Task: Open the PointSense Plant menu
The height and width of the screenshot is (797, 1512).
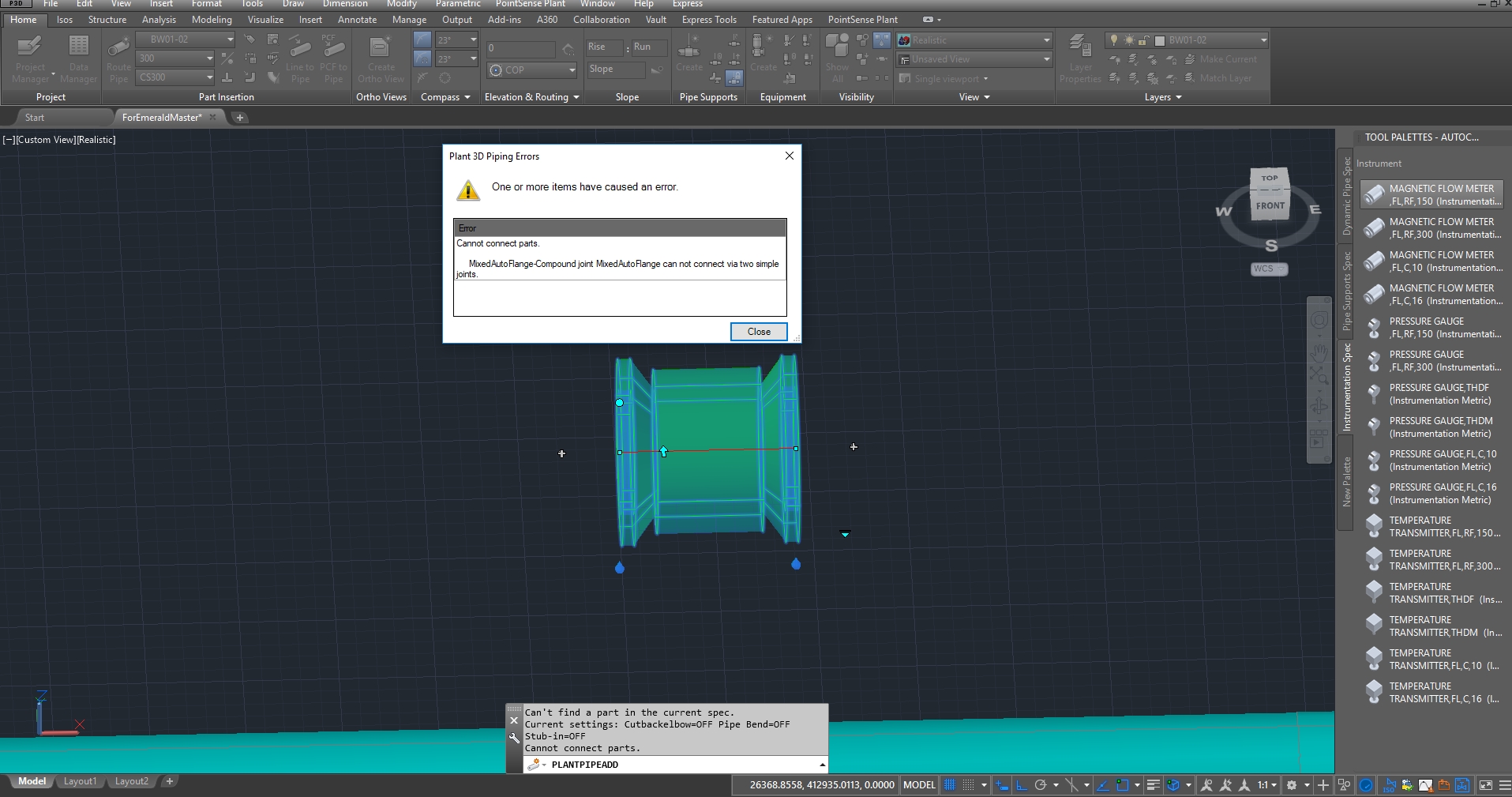Action: coord(531,4)
